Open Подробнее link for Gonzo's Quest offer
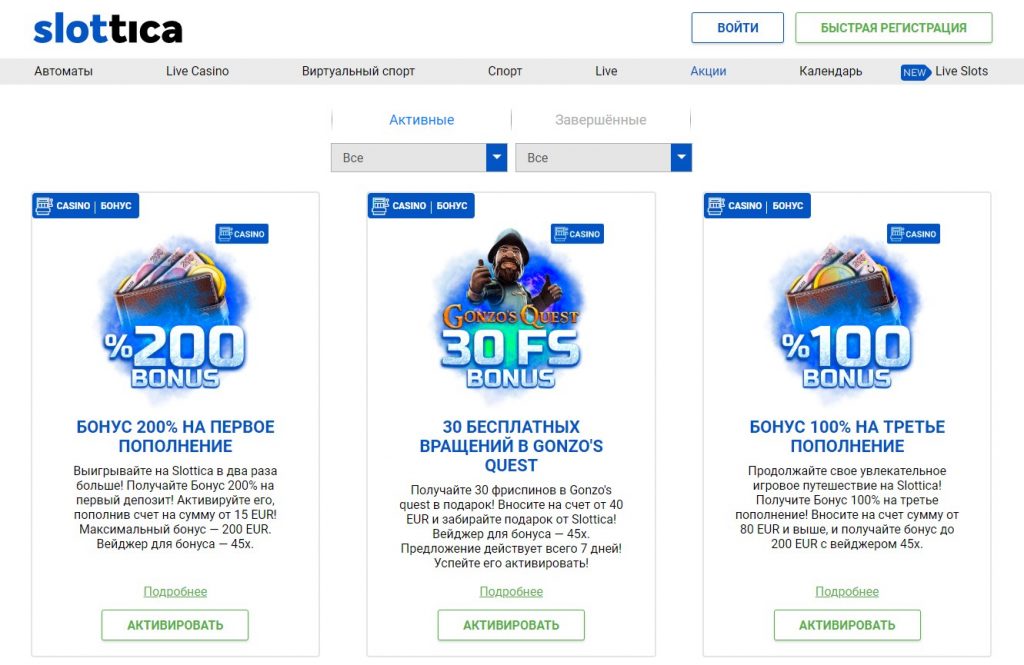This screenshot has height=665, width=1024. pyautogui.click(x=511, y=592)
